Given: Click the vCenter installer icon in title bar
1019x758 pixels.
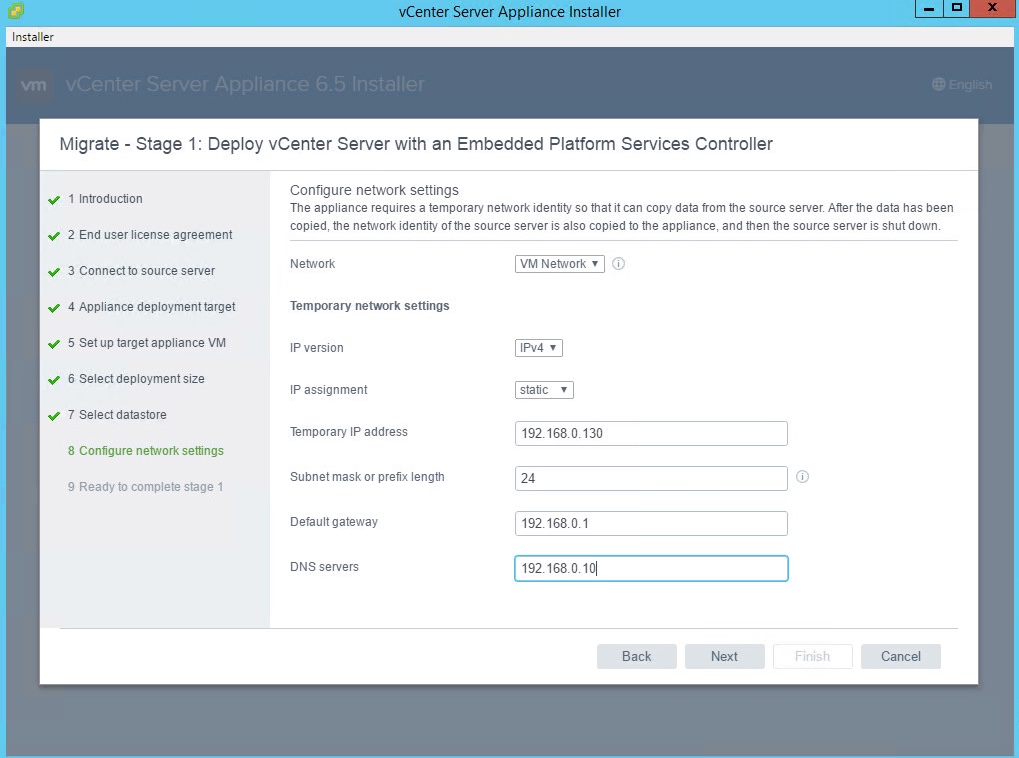Looking at the screenshot, I should (x=15, y=11).
